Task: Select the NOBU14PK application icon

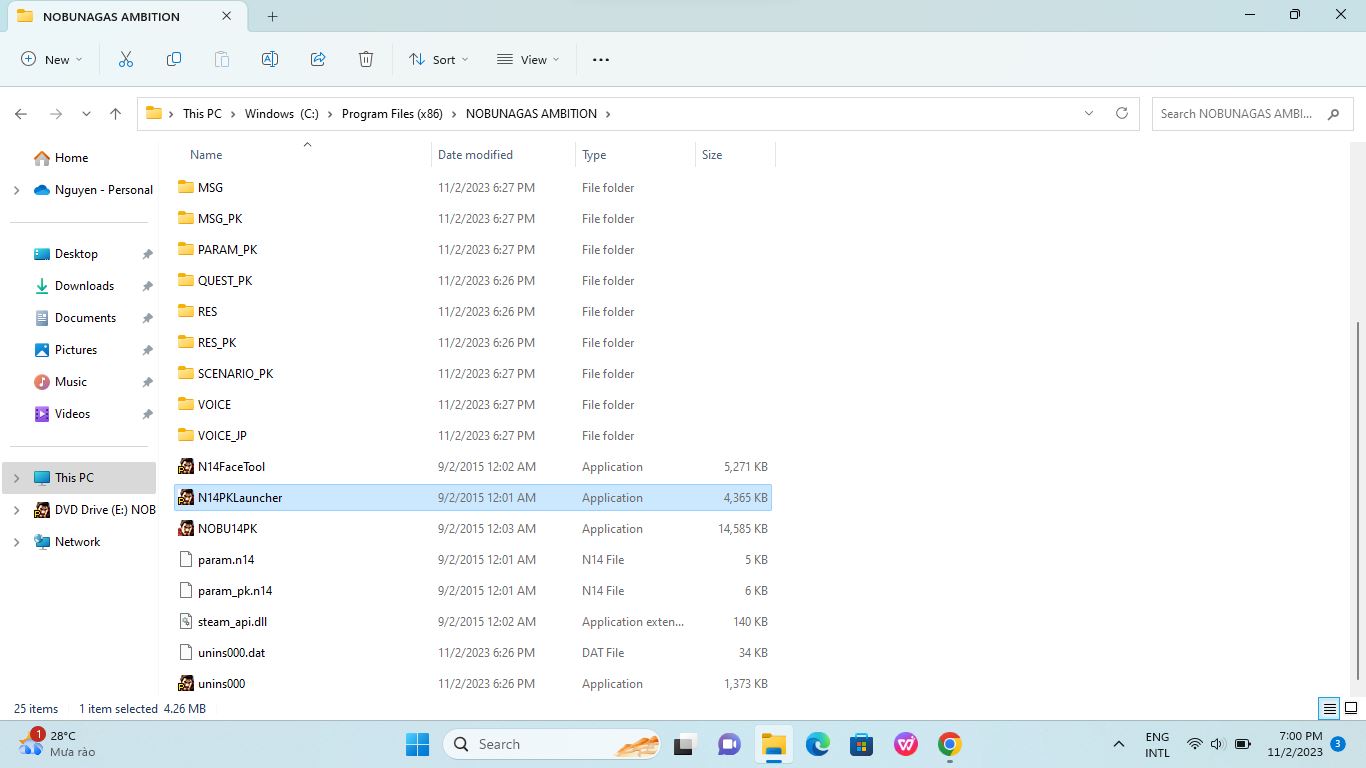Action: (x=186, y=528)
